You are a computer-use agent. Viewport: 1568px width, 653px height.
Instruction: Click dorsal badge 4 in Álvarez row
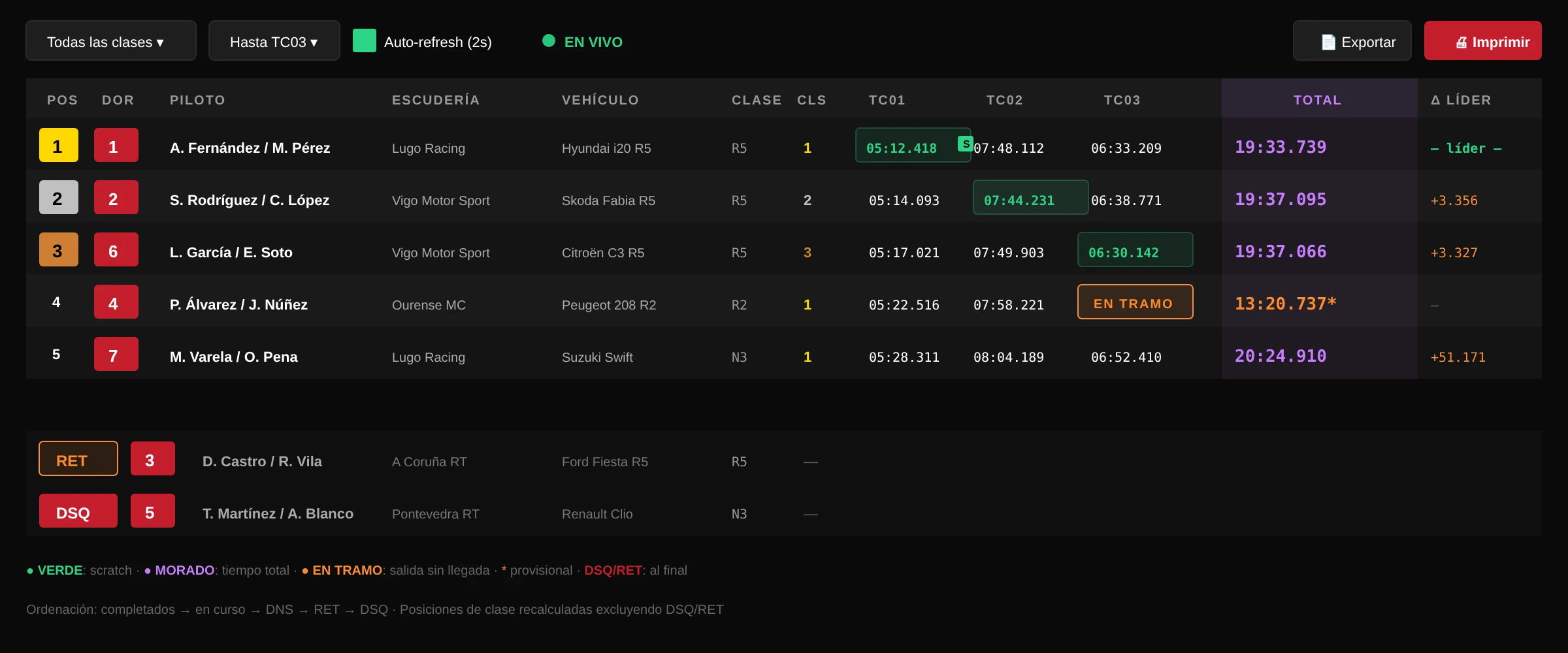point(116,302)
